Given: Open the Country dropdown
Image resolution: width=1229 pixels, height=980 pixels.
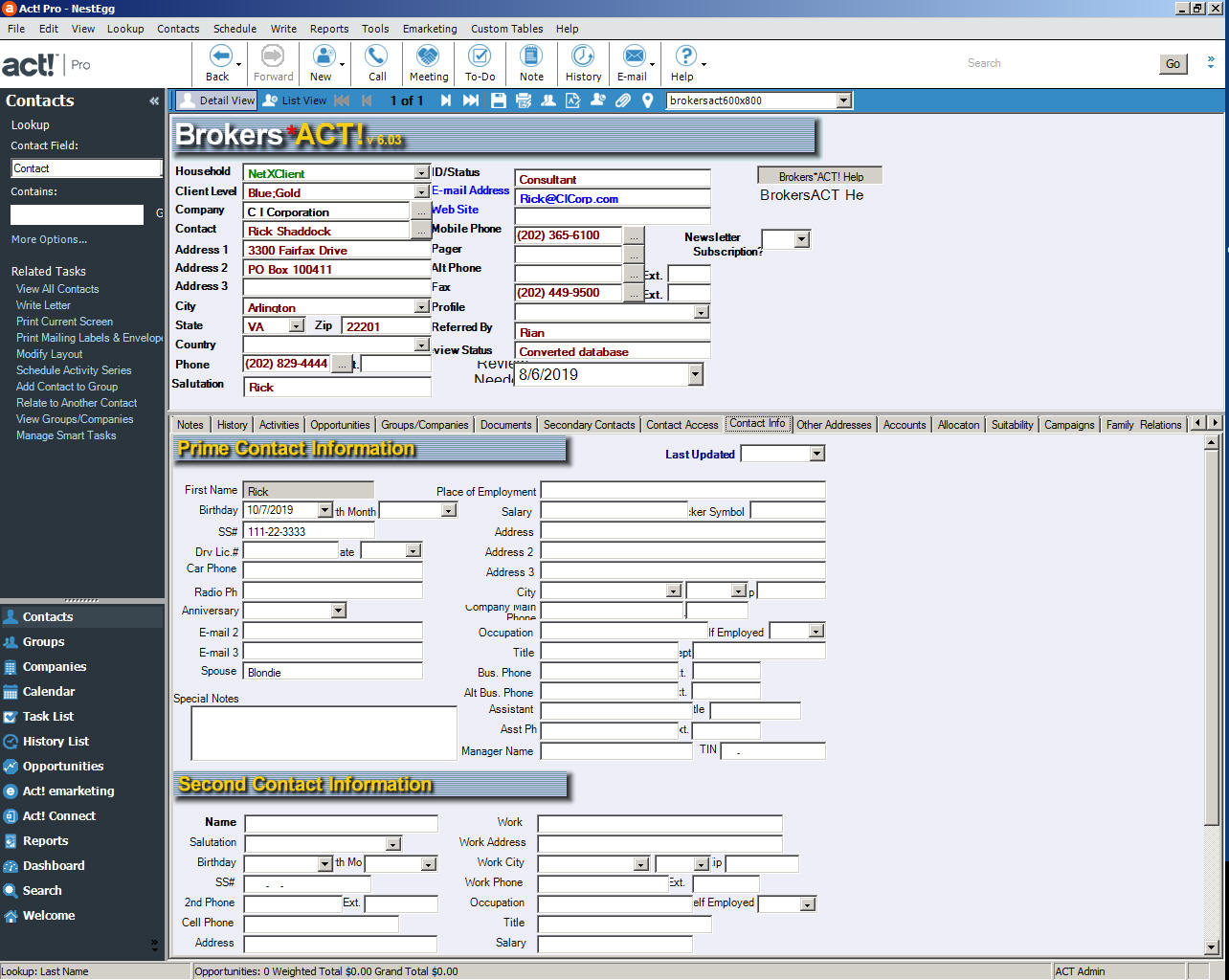Looking at the screenshot, I should click(421, 345).
